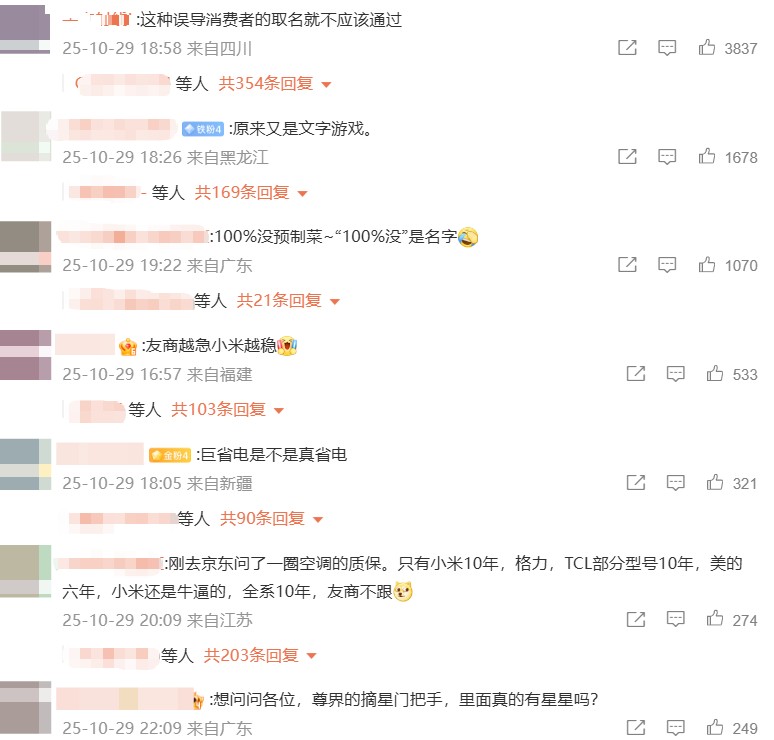The width and height of the screenshot is (774, 740).
Task: Like the 友商越急小米越稳 comment
Action: point(714,374)
